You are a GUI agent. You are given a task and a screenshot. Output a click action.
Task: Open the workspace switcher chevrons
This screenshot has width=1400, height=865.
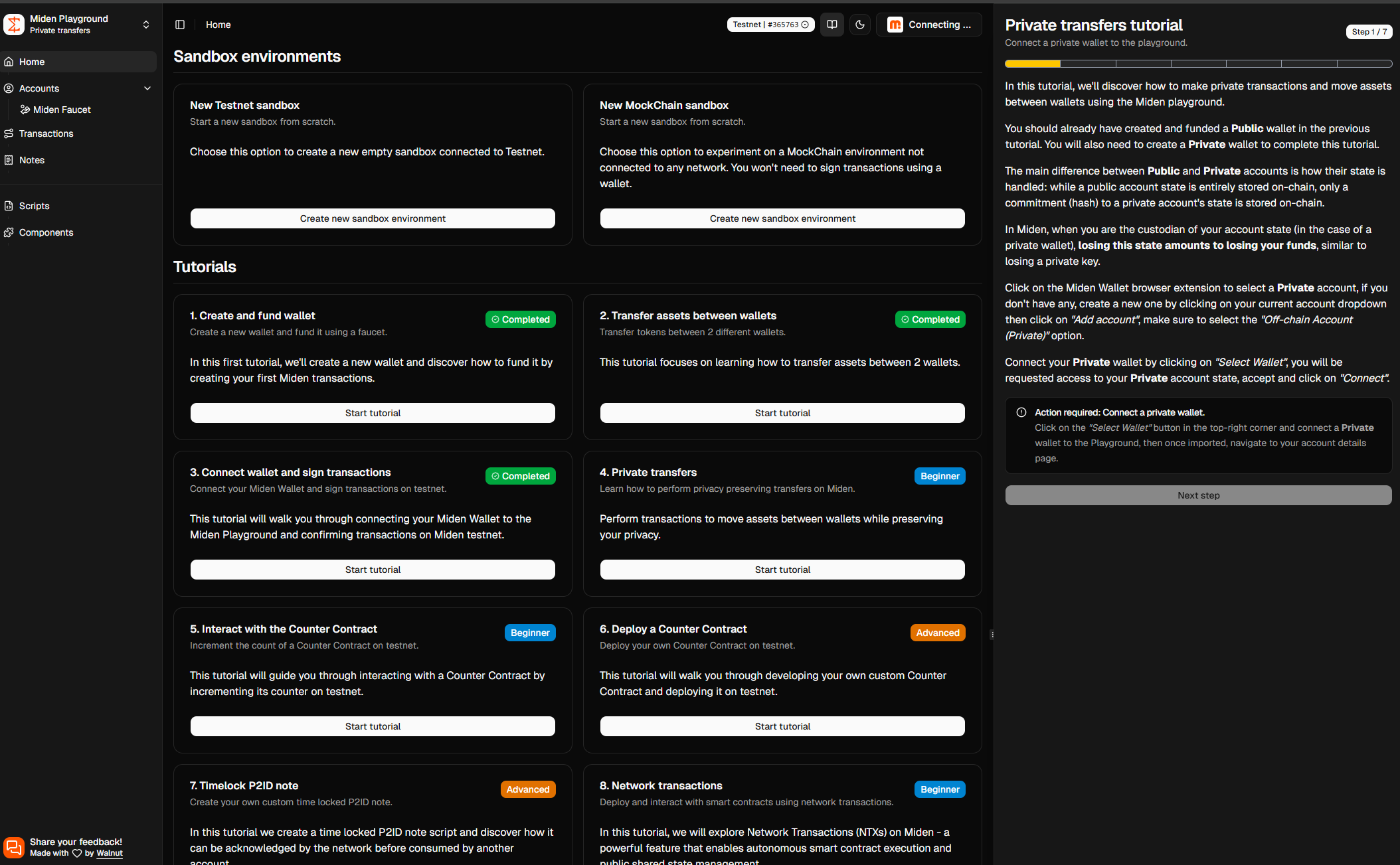pos(146,25)
